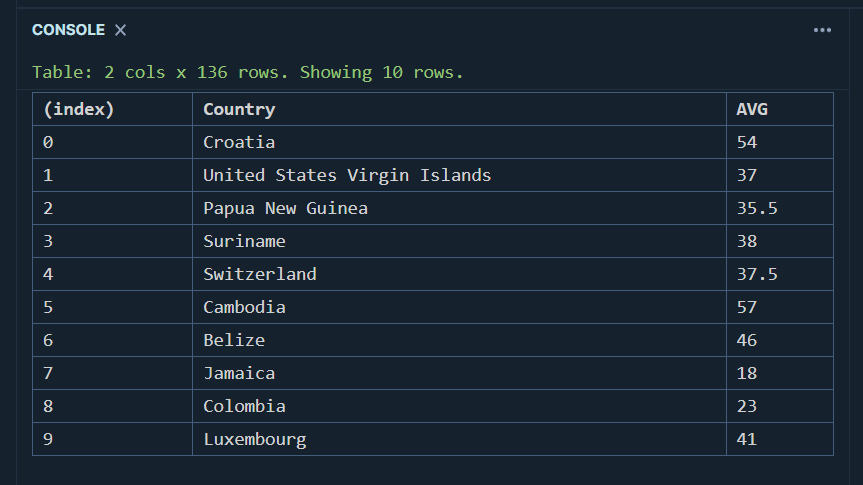
Task: Click the table summary text line
Action: pos(248,72)
